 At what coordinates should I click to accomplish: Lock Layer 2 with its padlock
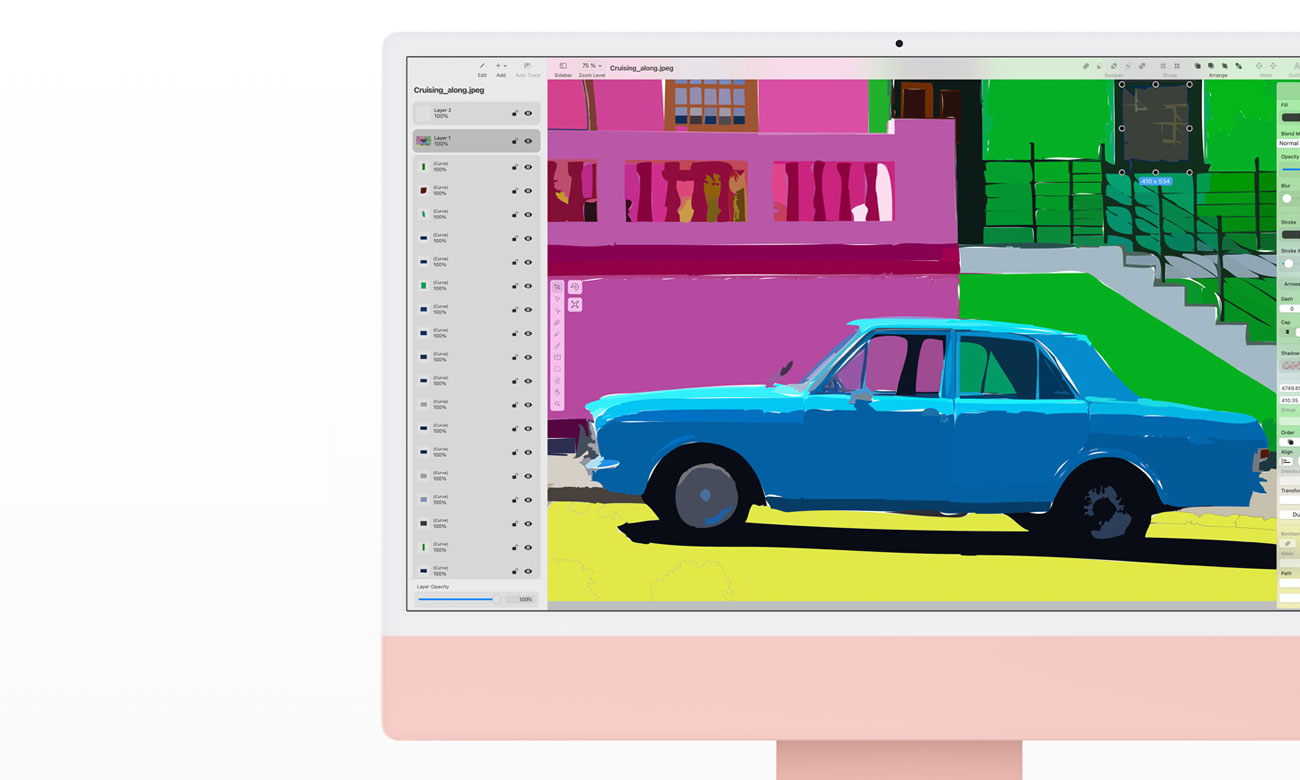515,113
